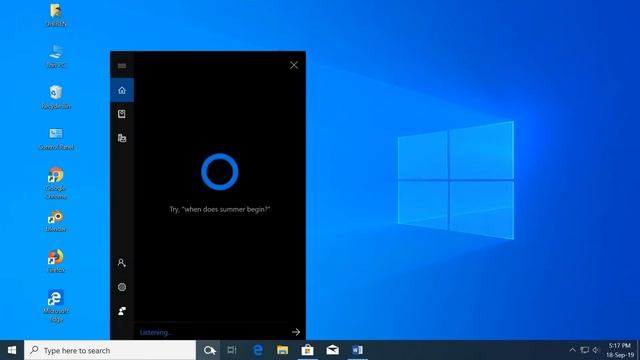Open File Explorer from taskbar
The image size is (640, 360).
coord(282,350)
